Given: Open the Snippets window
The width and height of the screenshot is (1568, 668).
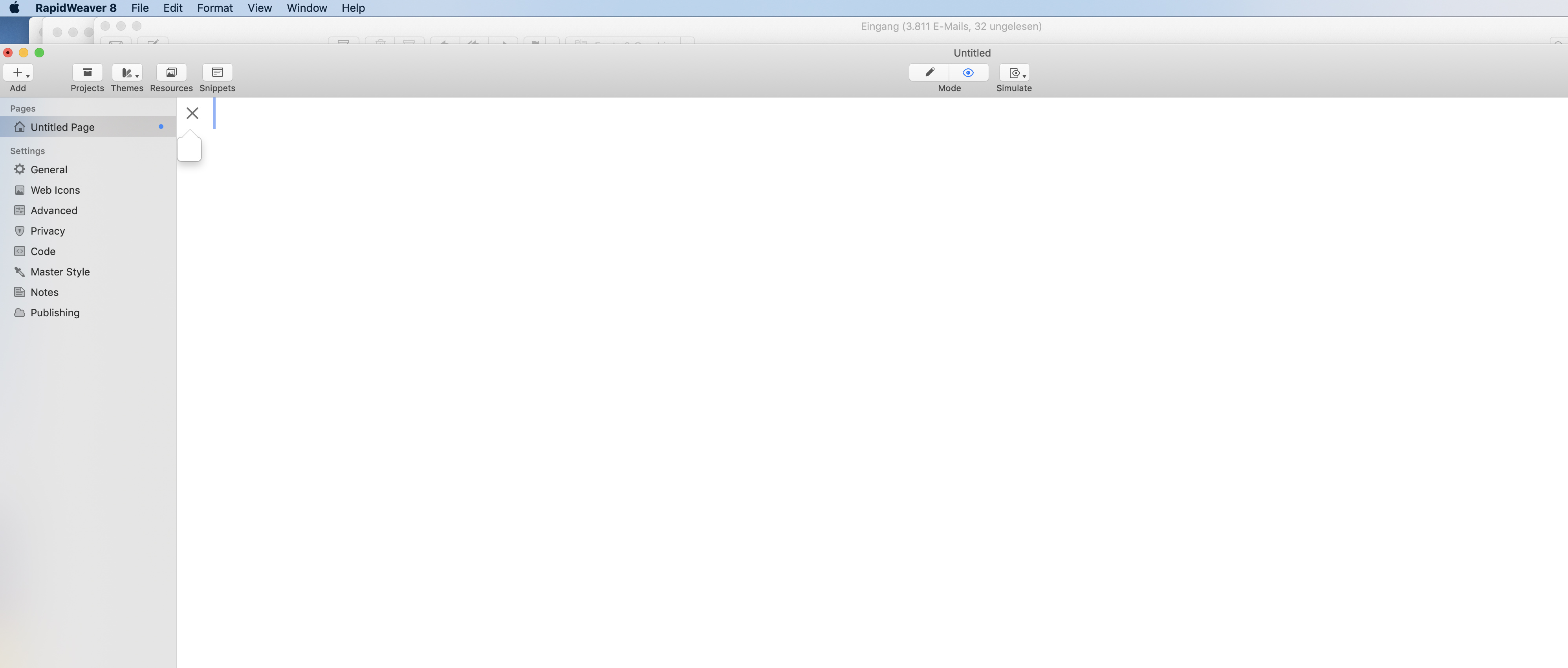Looking at the screenshot, I should pyautogui.click(x=217, y=72).
